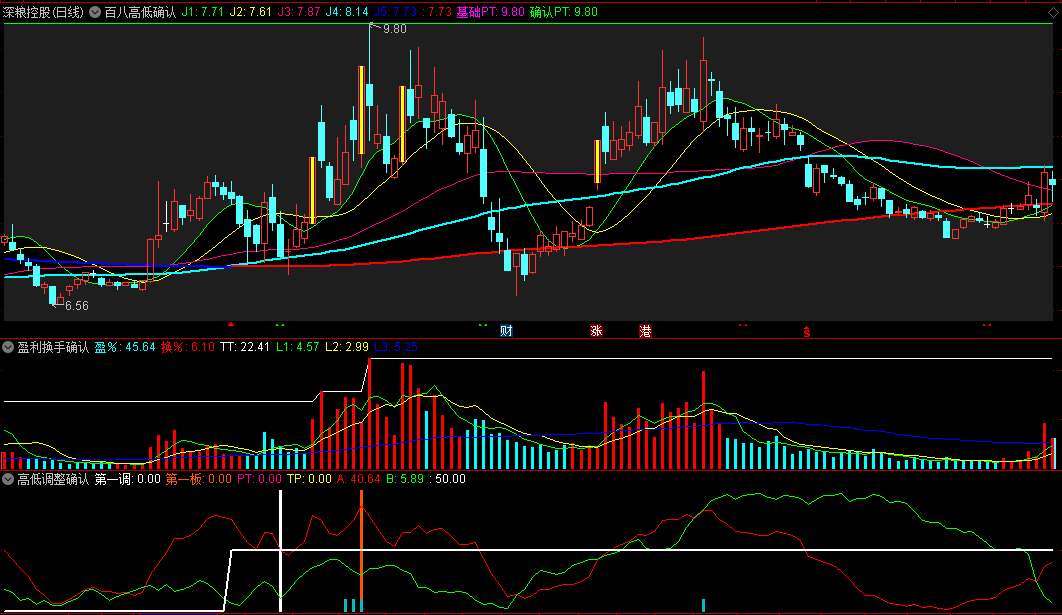Click the 财 info marker icon

coord(506,331)
